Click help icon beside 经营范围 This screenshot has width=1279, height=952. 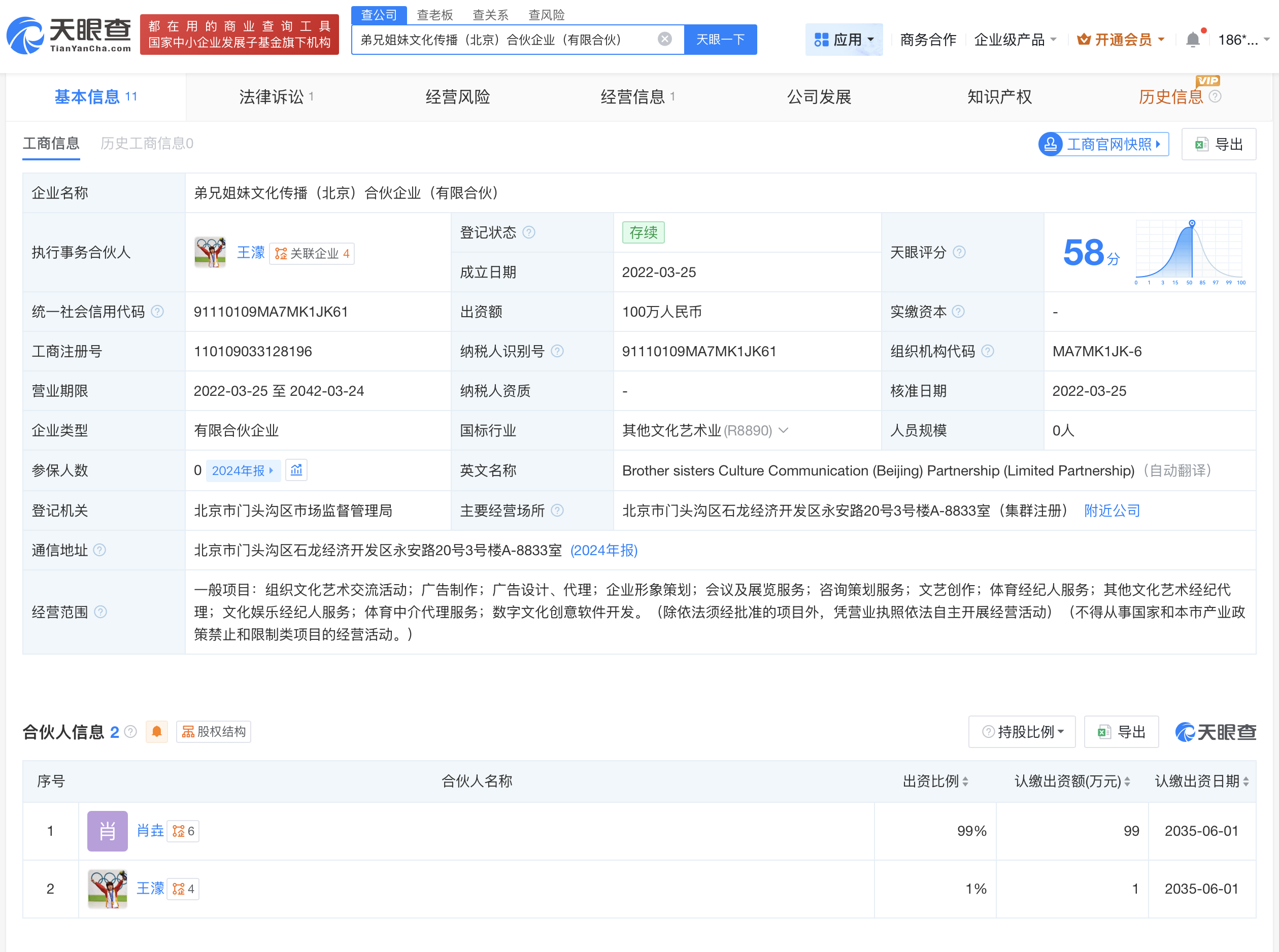[x=100, y=611]
